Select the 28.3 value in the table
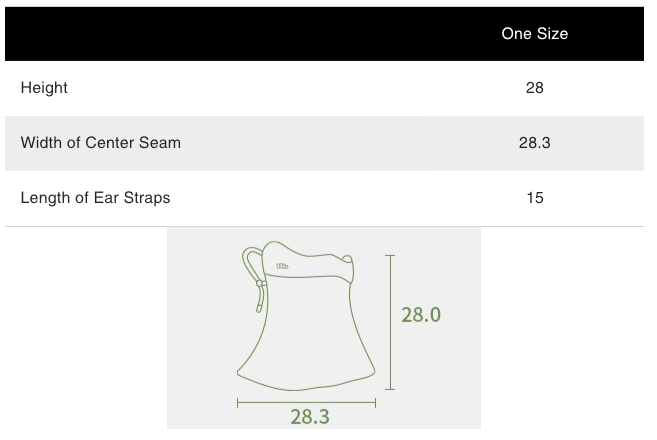 tap(534, 143)
